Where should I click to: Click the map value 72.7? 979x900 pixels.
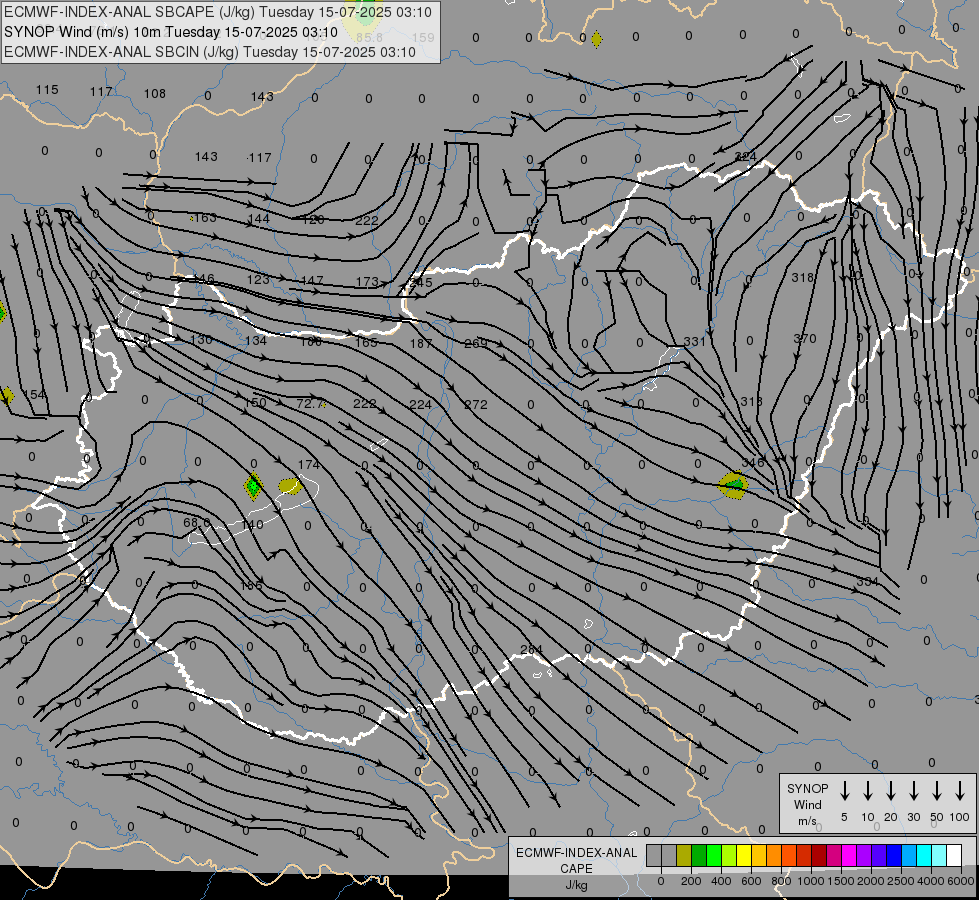310,404
